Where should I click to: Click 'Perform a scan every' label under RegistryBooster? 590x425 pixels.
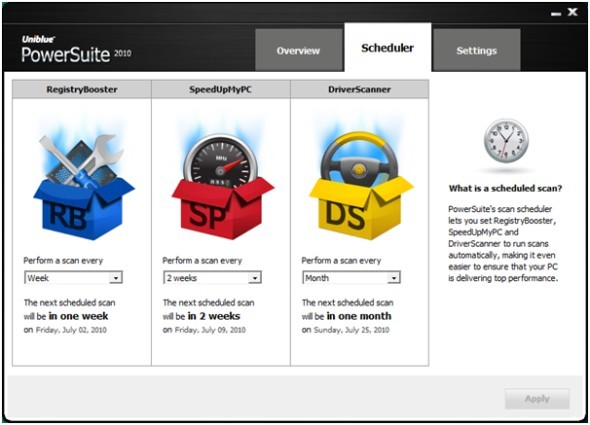(63, 260)
